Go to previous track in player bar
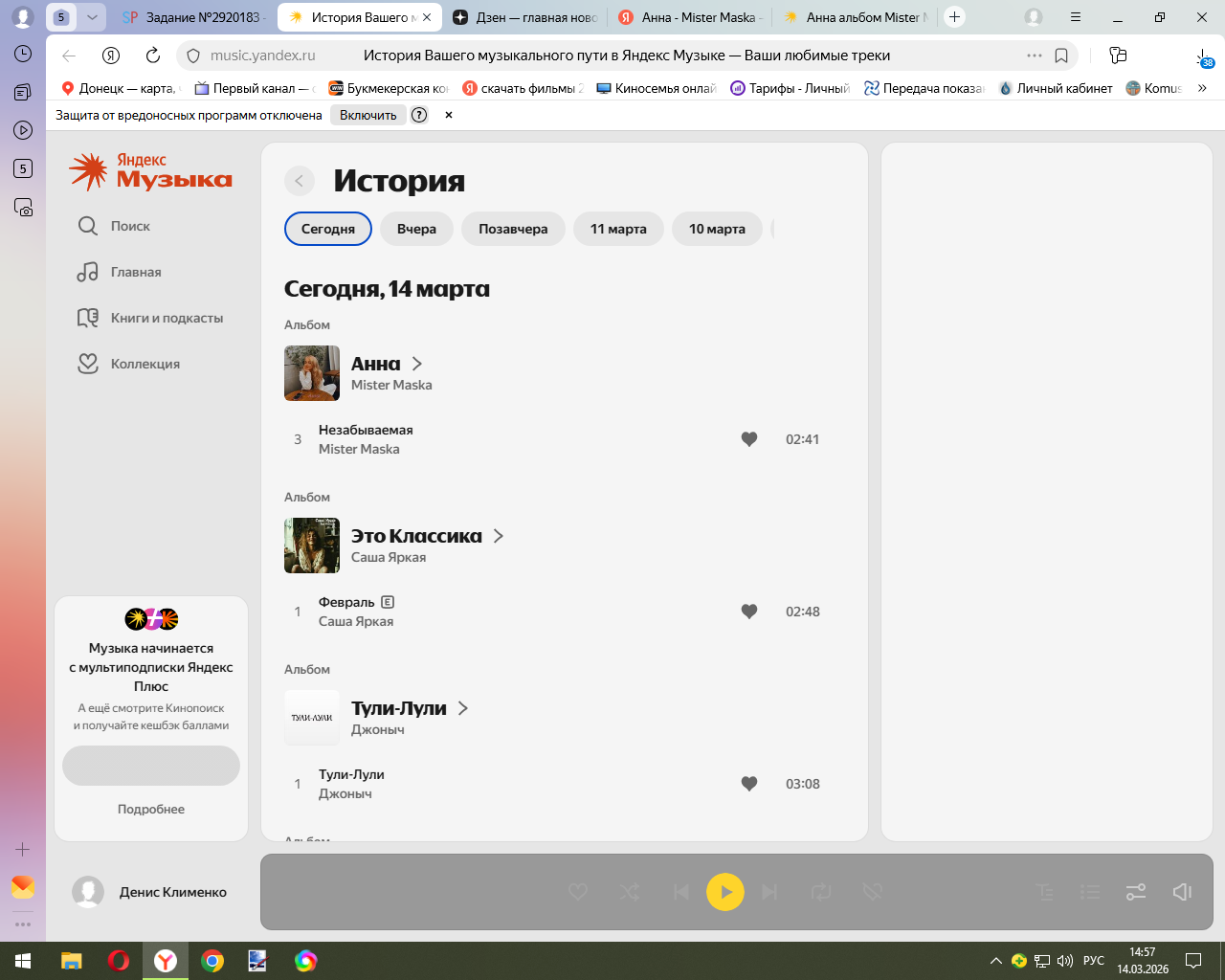The width and height of the screenshot is (1225, 980). pos(681,892)
